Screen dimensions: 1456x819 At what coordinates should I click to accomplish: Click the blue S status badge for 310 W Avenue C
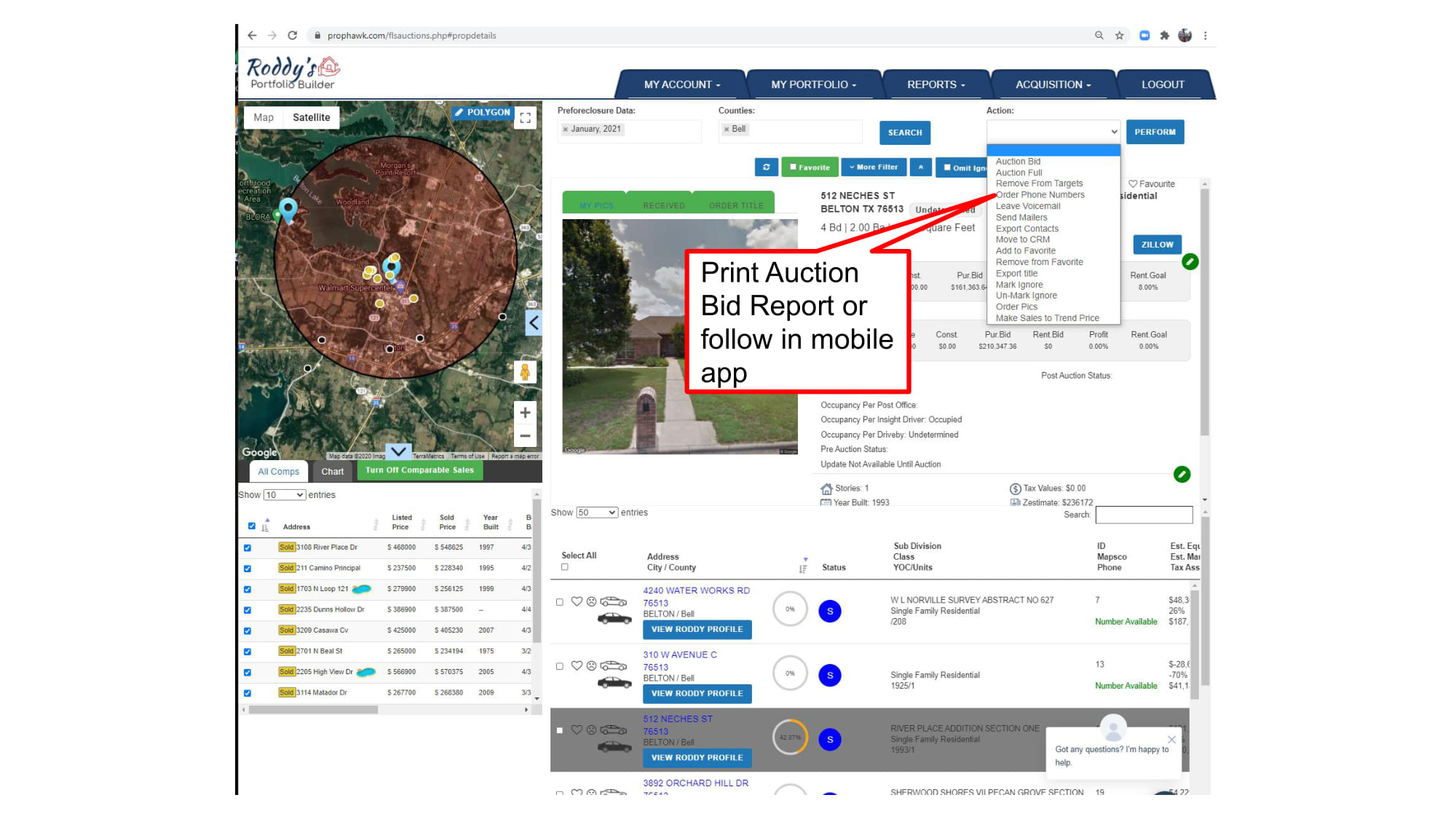pos(830,675)
